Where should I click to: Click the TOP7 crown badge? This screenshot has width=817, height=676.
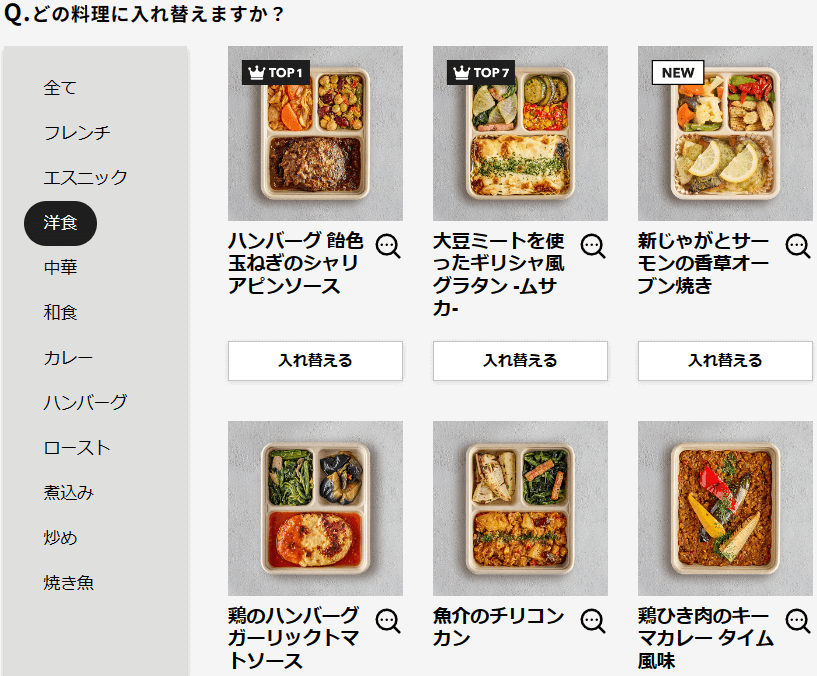(481, 72)
